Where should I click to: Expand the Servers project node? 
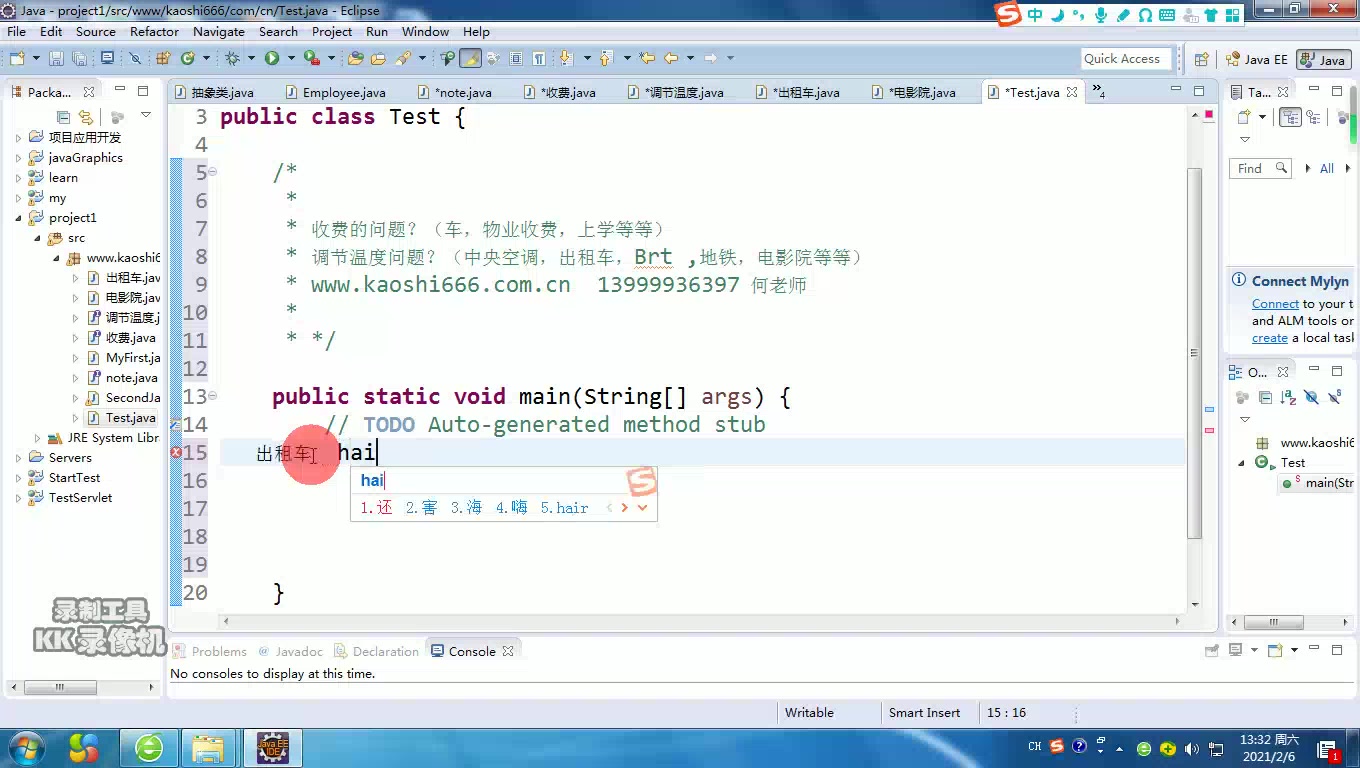[18, 458]
